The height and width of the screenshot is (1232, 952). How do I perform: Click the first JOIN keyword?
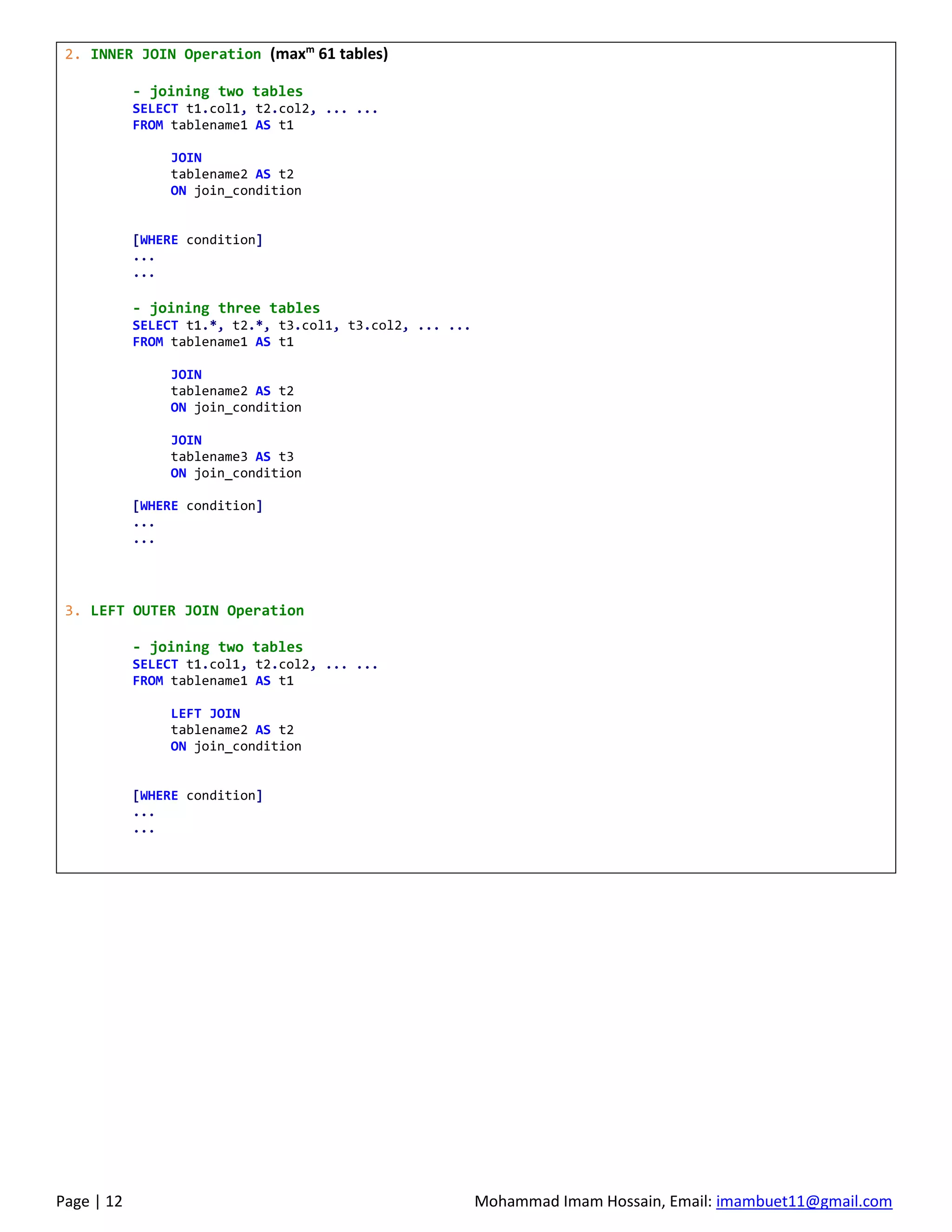point(186,158)
